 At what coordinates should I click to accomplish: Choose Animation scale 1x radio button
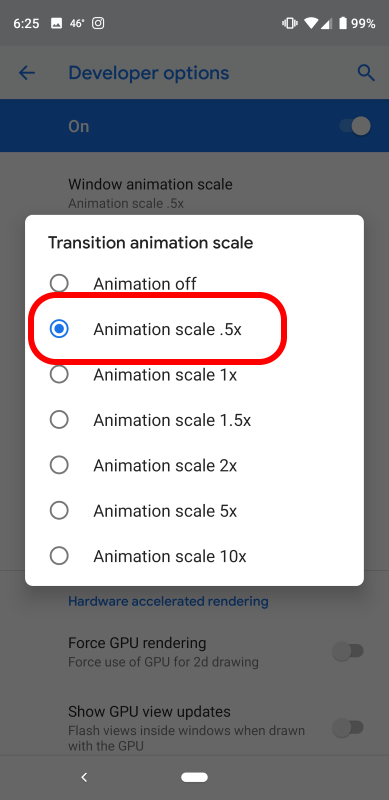click(x=59, y=374)
